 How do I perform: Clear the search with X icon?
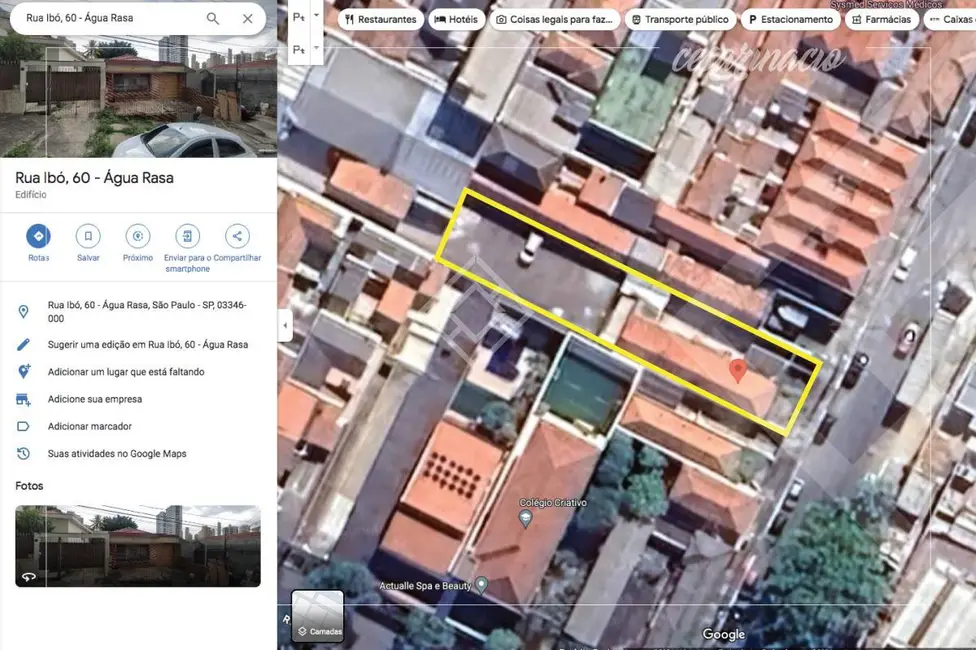248,18
